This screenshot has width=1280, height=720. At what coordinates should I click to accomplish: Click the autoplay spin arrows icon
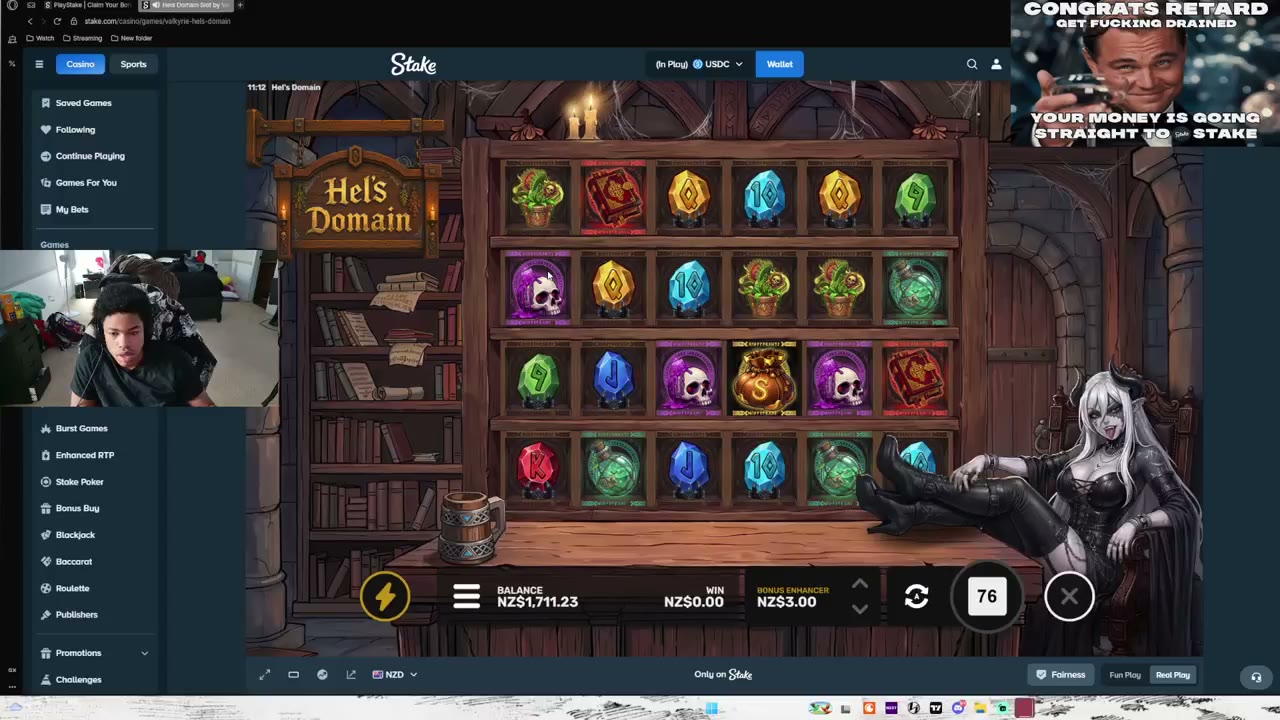[916, 597]
